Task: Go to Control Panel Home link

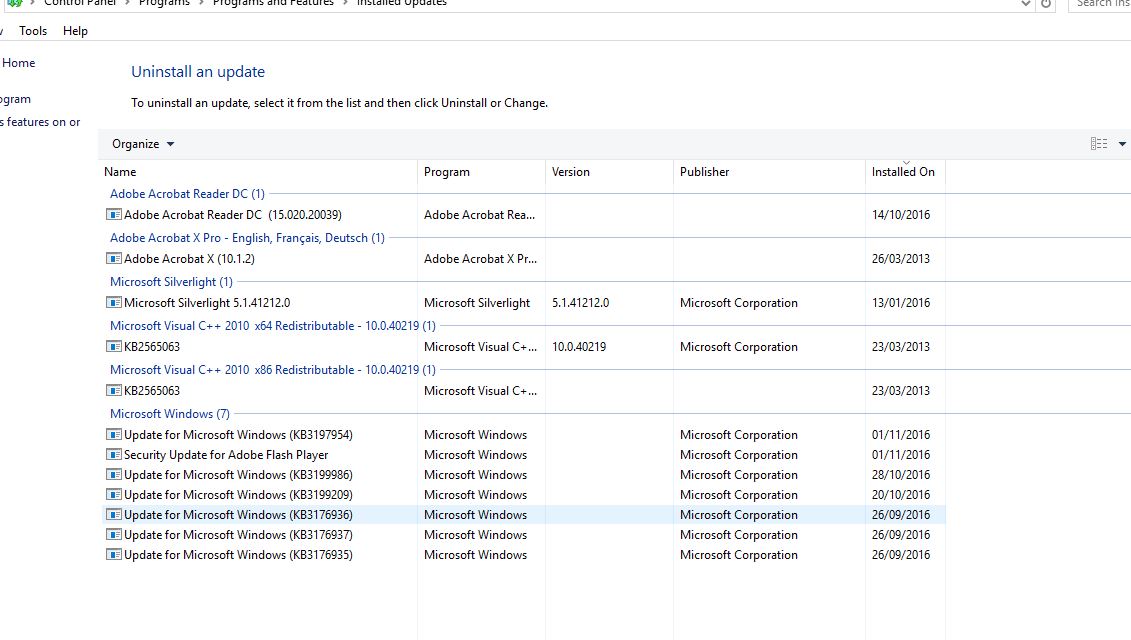Action: tap(18, 63)
